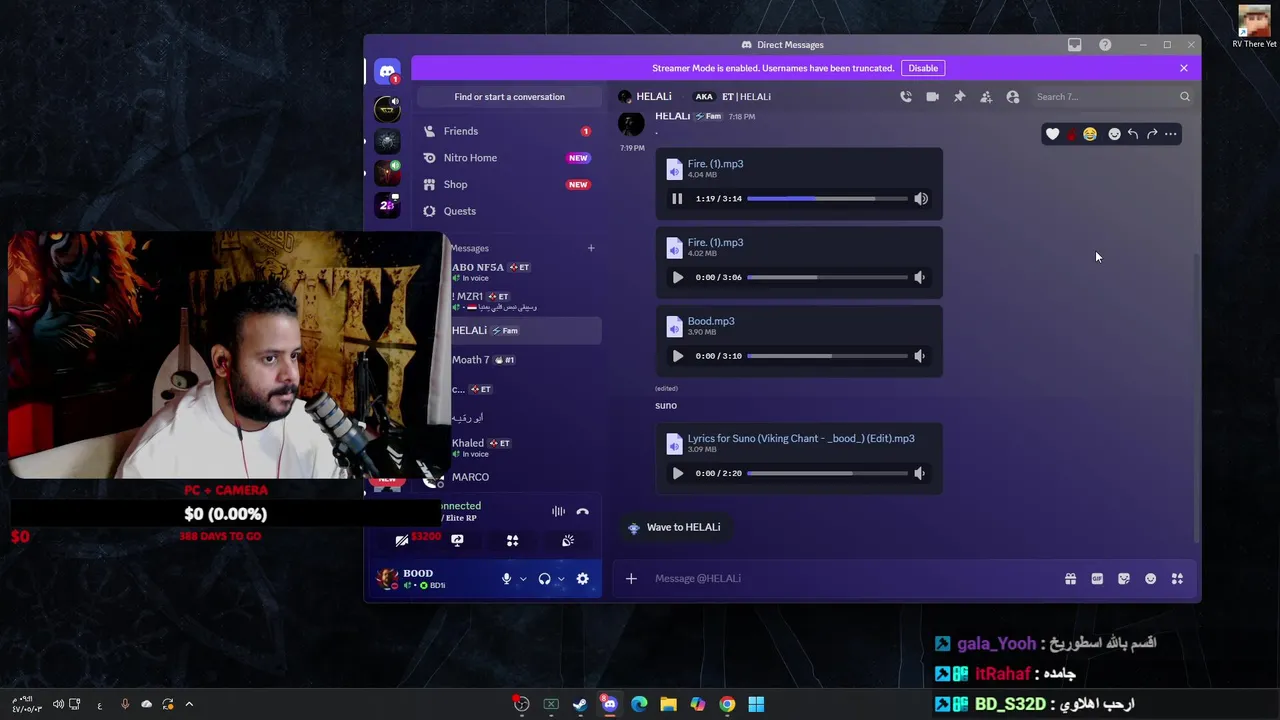Viewport: 1280px width, 720px height.
Task: Open the emoji picker in message bar
Action: click(1151, 579)
